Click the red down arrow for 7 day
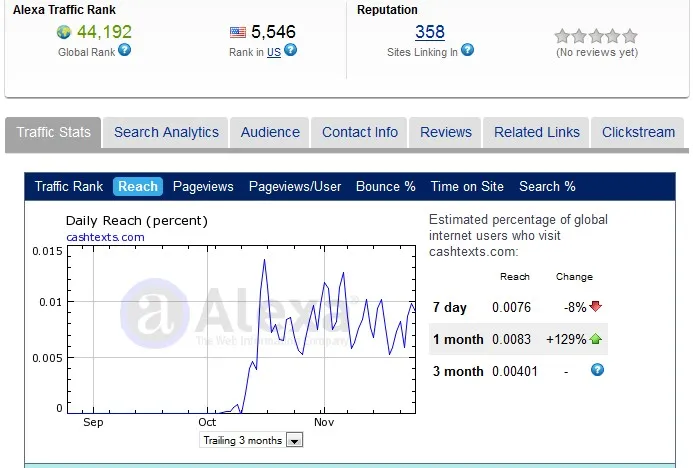The height and width of the screenshot is (468, 693). pos(595,306)
